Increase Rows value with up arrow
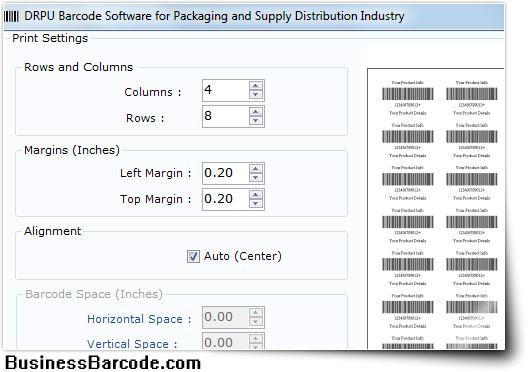The width and height of the screenshot is (528, 372). [256, 111]
